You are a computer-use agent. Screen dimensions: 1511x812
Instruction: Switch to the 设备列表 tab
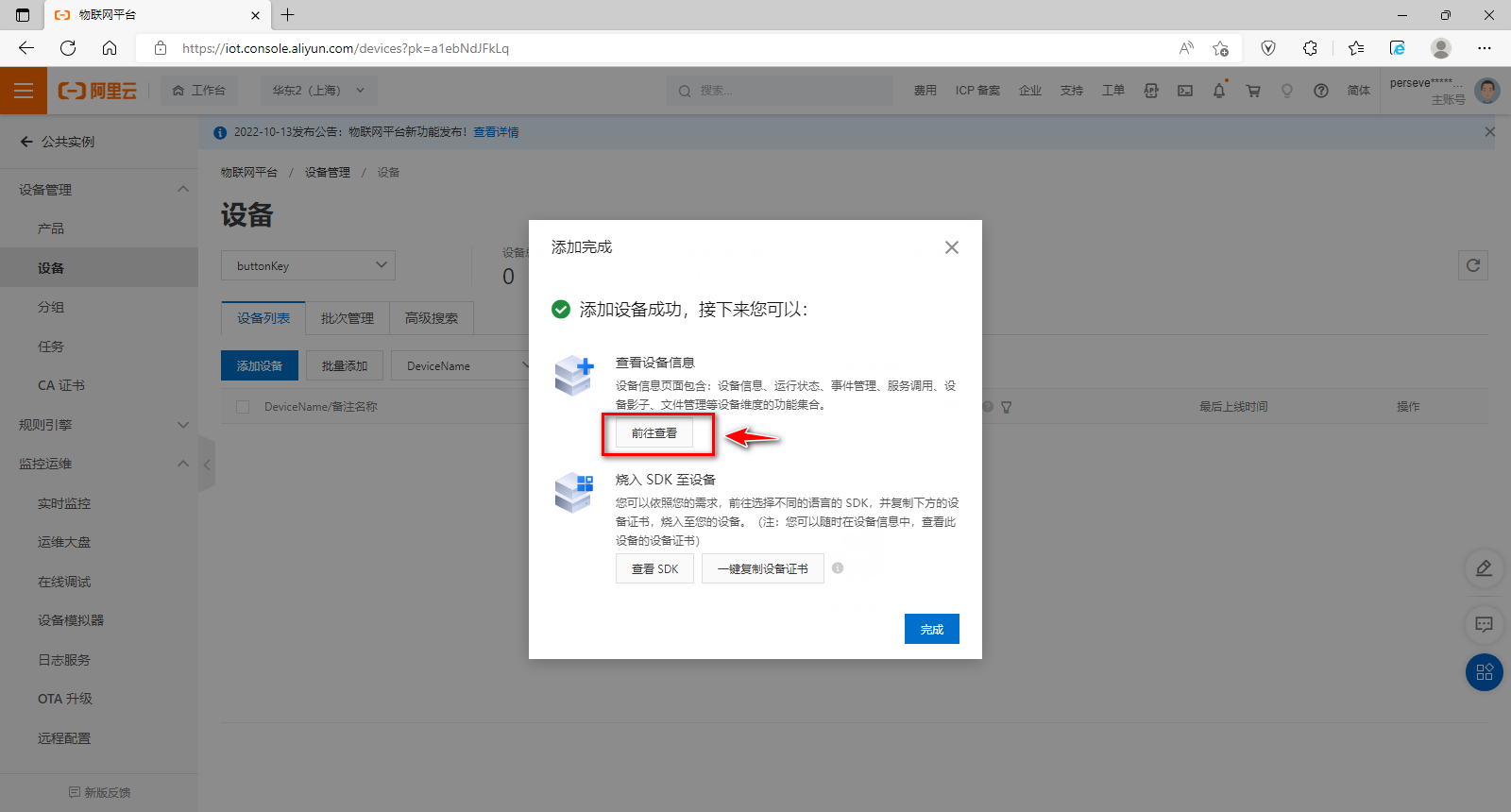pos(263,318)
